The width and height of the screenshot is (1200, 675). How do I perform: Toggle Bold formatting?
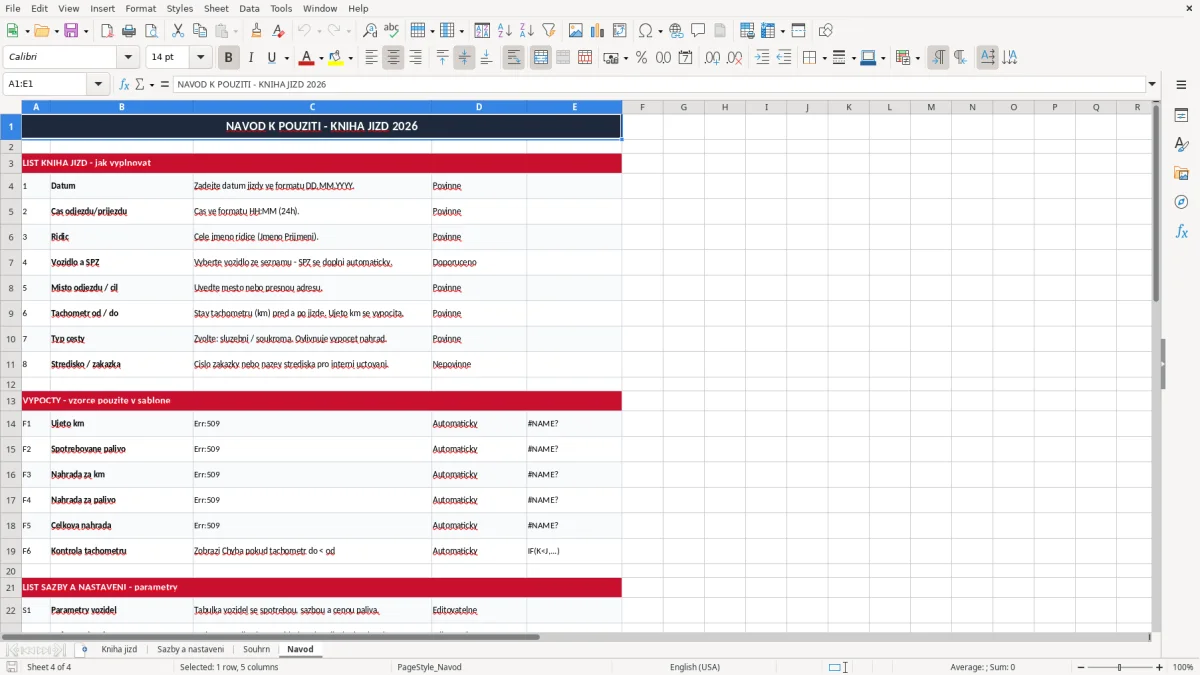pos(228,58)
